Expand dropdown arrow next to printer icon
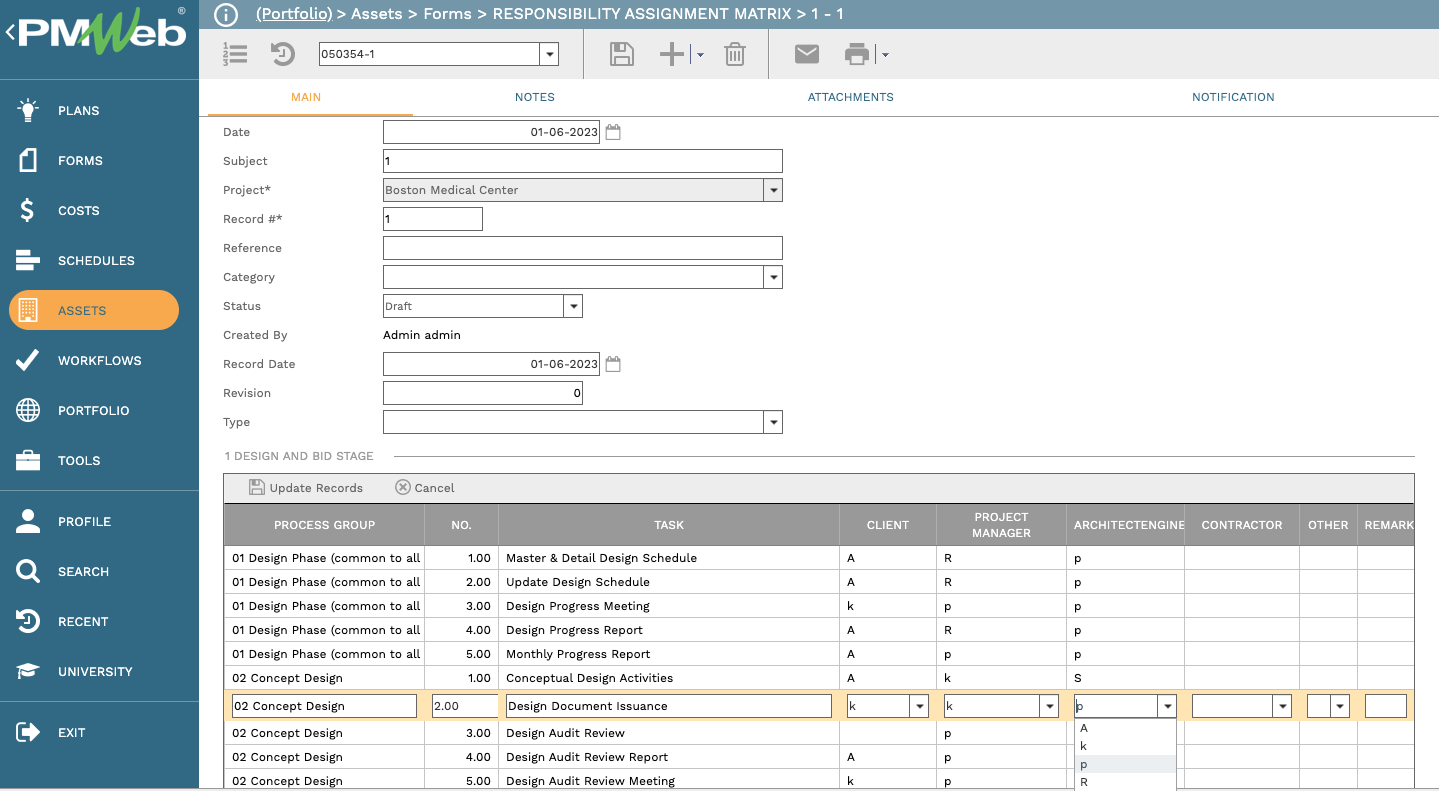 884,55
